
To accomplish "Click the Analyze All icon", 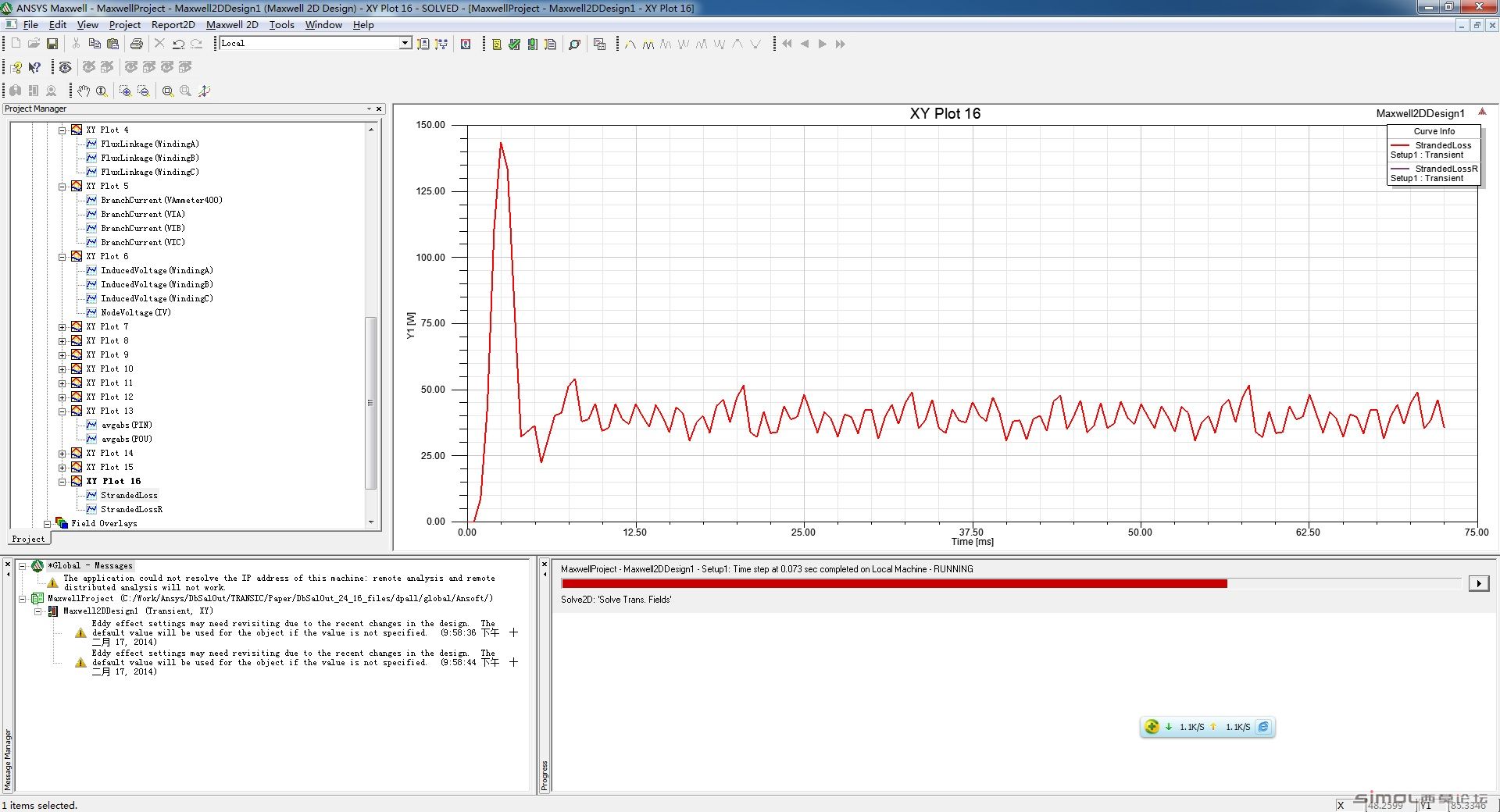I will pyautogui.click(x=532, y=44).
